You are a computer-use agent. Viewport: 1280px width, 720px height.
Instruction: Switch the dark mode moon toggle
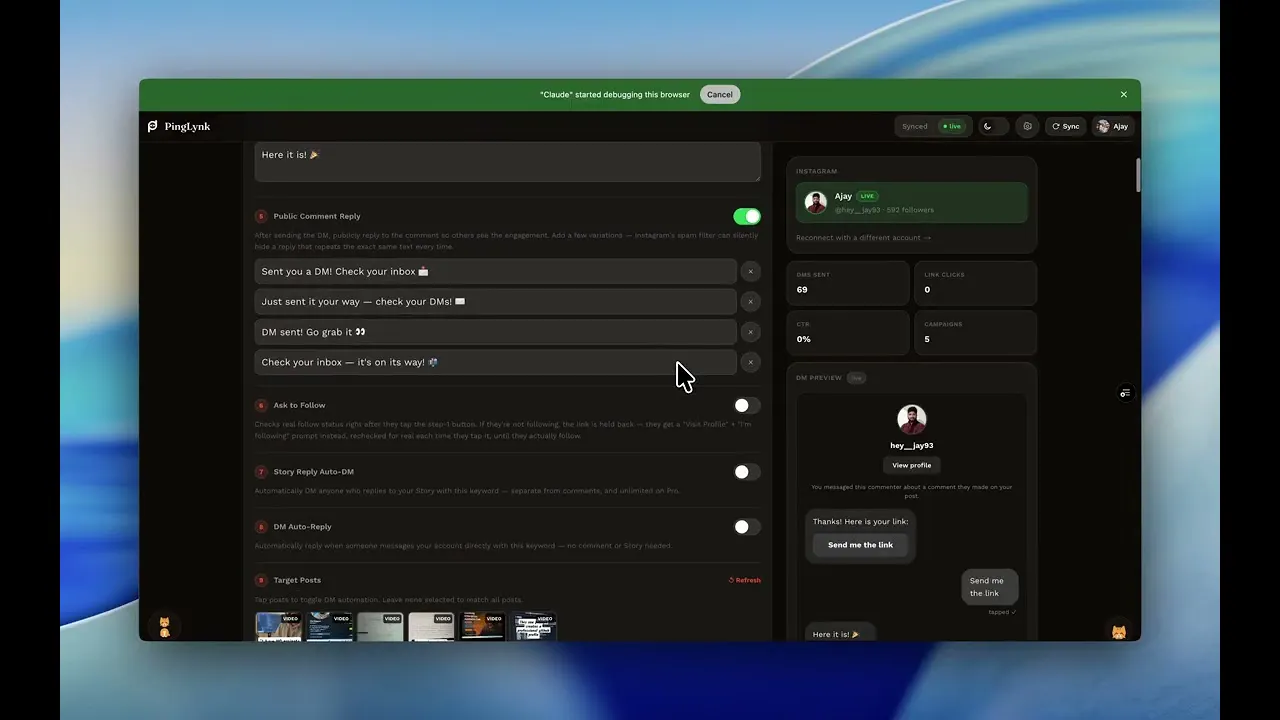click(993, 127)
